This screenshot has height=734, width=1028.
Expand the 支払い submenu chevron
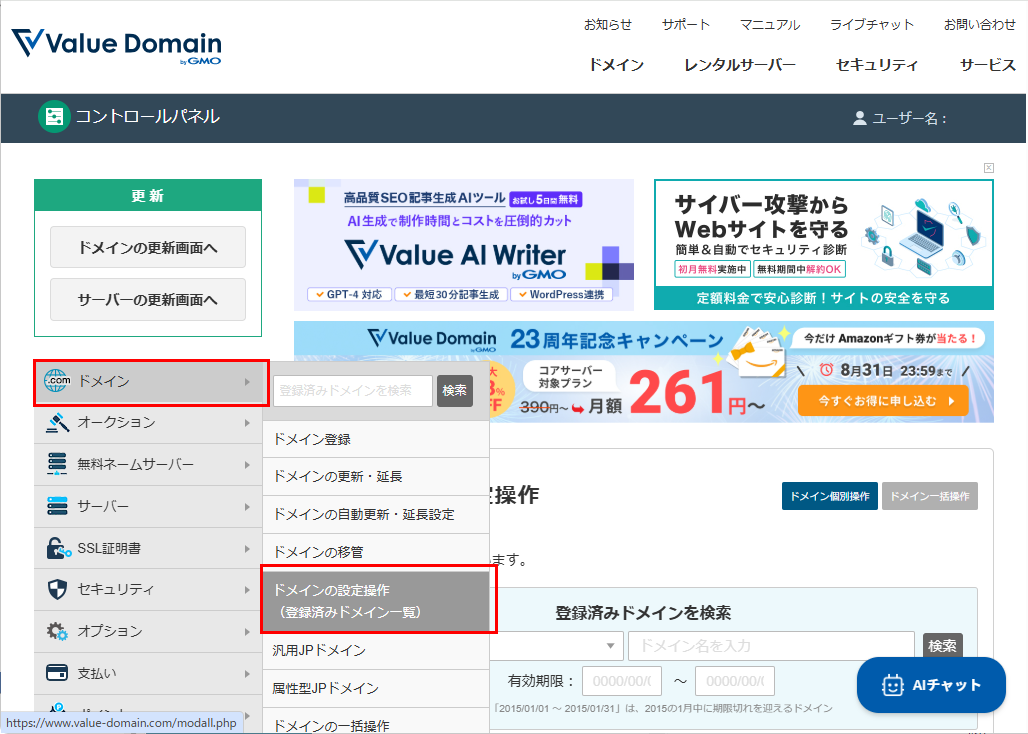(x=248, y=673)
